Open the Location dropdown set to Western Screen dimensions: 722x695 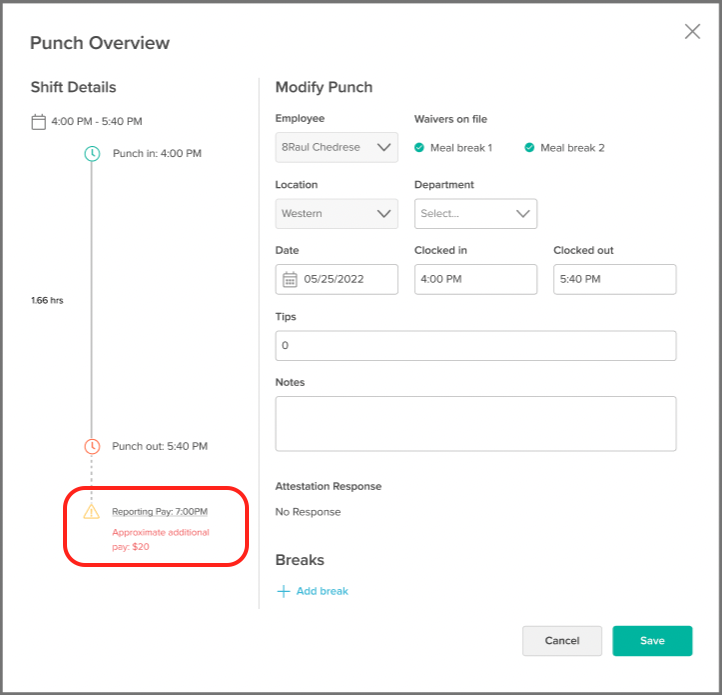[x=337, y=214]
